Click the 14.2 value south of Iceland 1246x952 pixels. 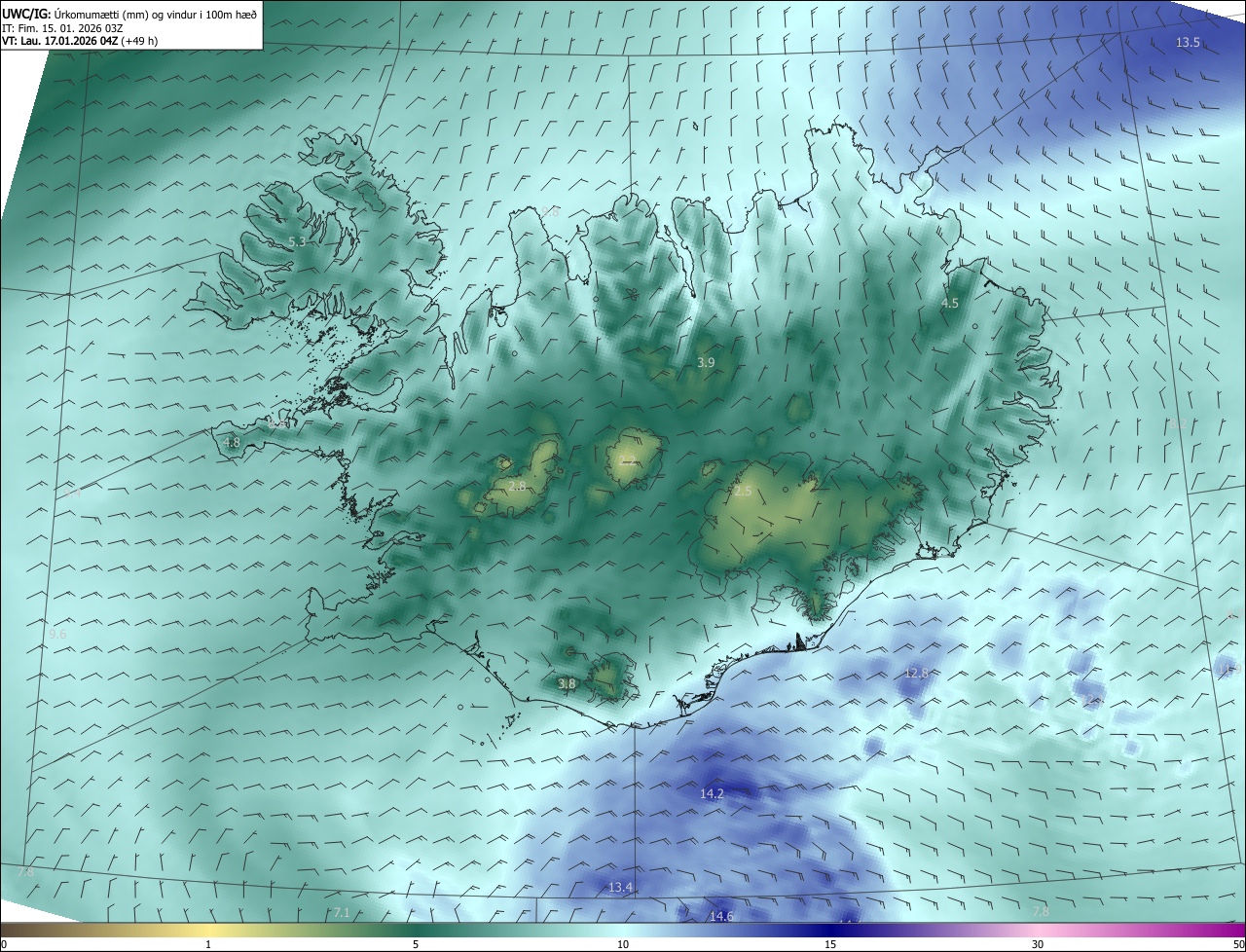[x=712, y=794]
